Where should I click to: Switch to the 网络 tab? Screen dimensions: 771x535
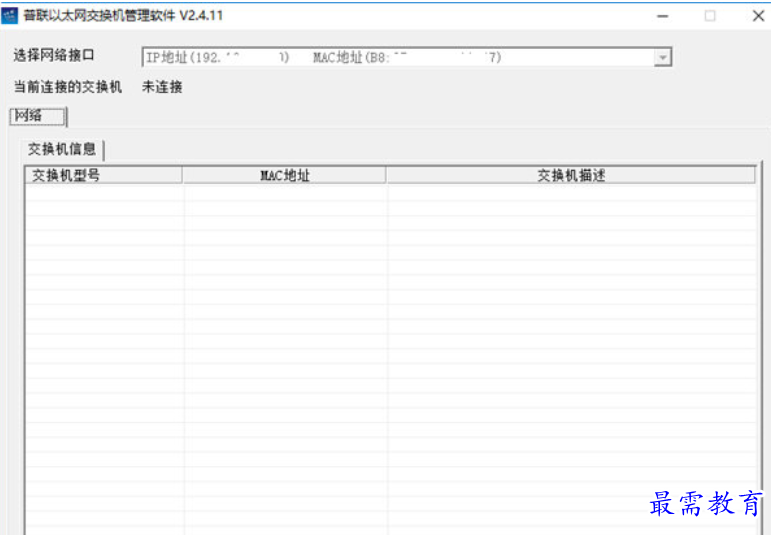[37, 117]
